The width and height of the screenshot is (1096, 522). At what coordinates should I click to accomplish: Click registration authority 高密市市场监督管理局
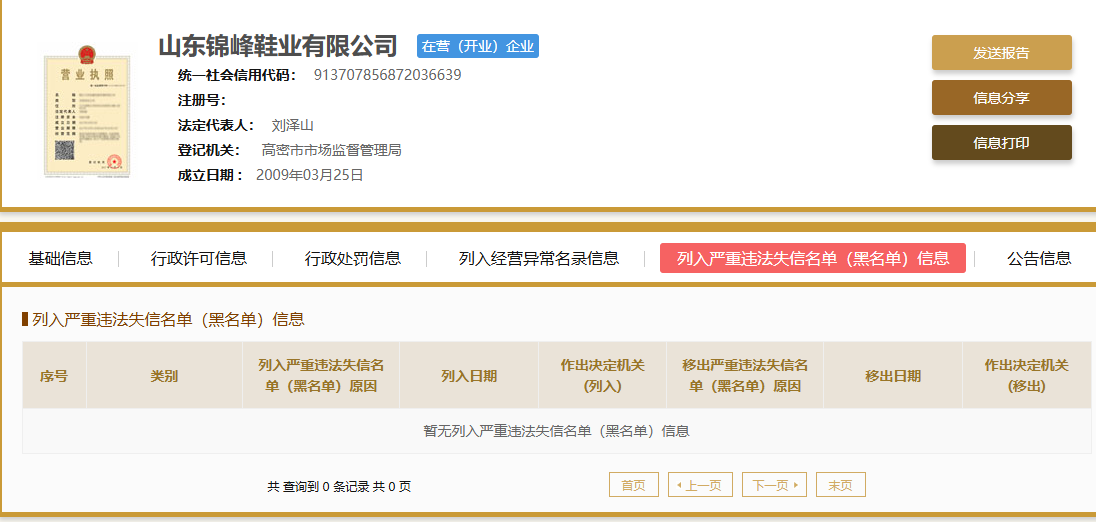(x=331, y=150)
